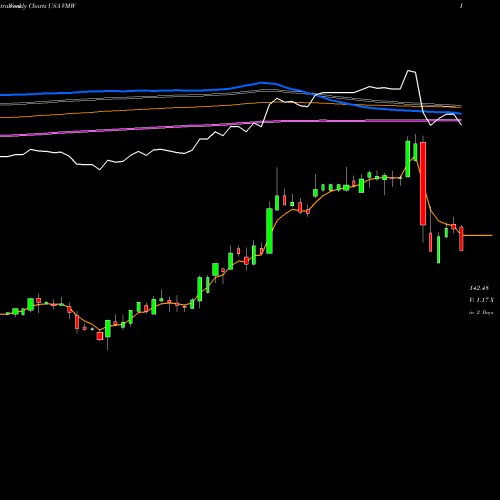Click the 'in 2 Days' label

481,312
